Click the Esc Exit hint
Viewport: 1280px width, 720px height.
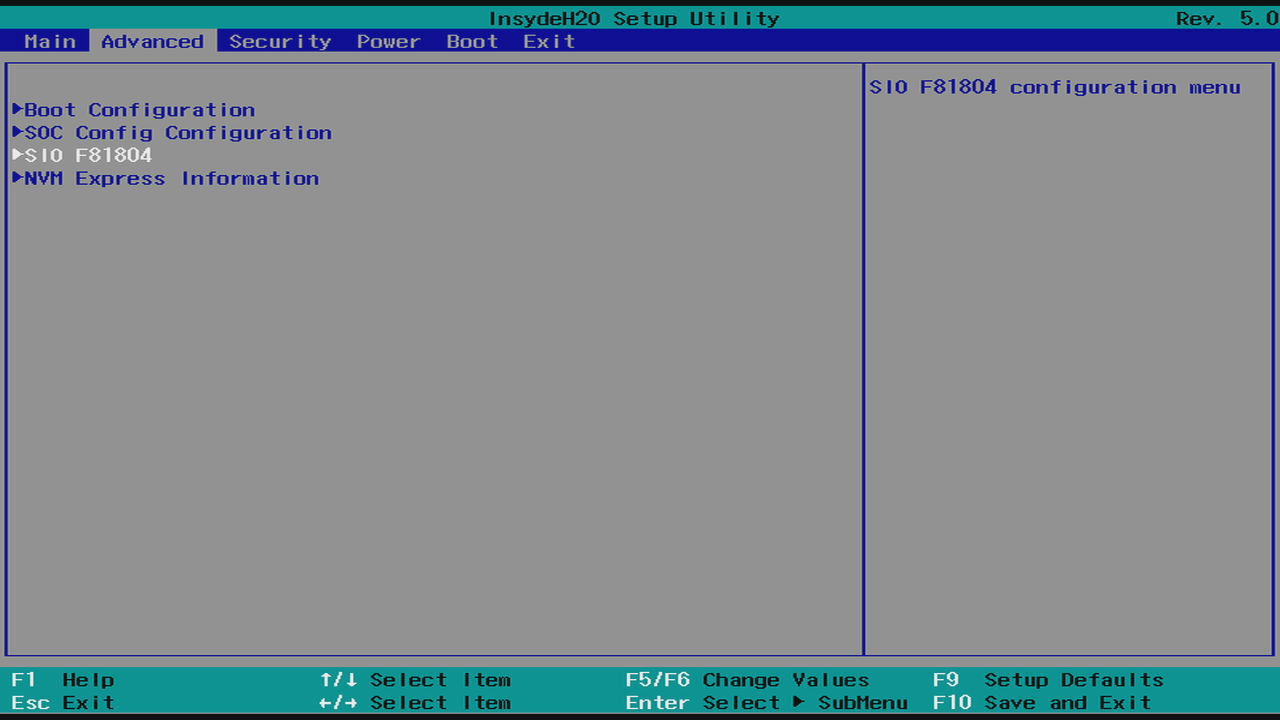point(63,703)
